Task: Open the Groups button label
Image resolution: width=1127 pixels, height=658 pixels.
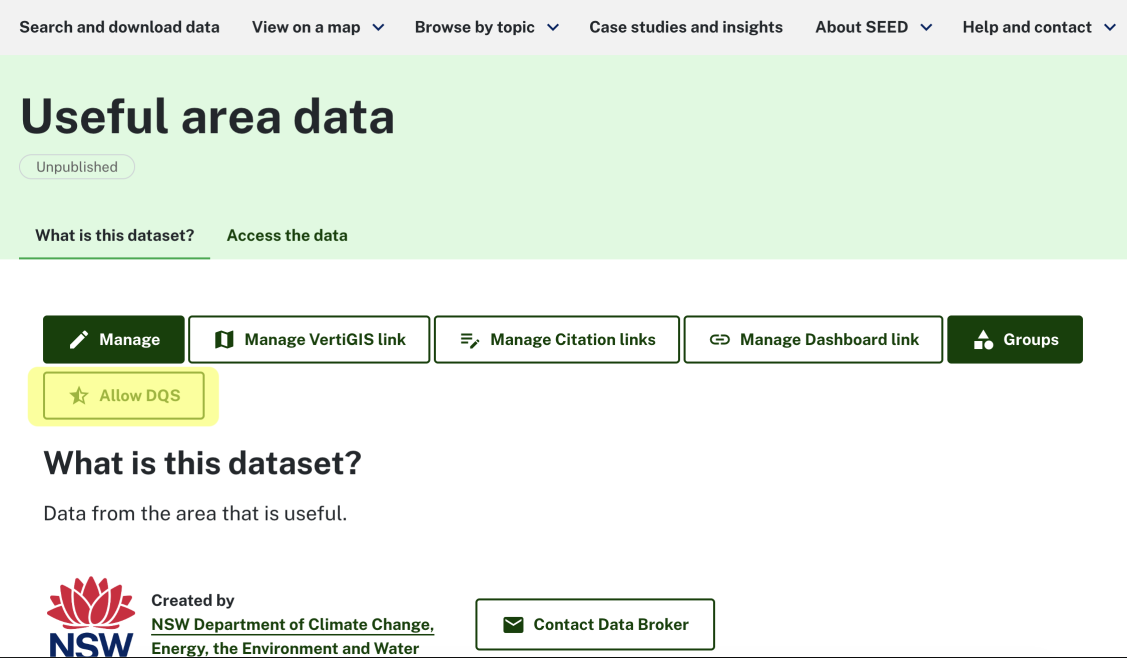Action: coord(1031,339)
